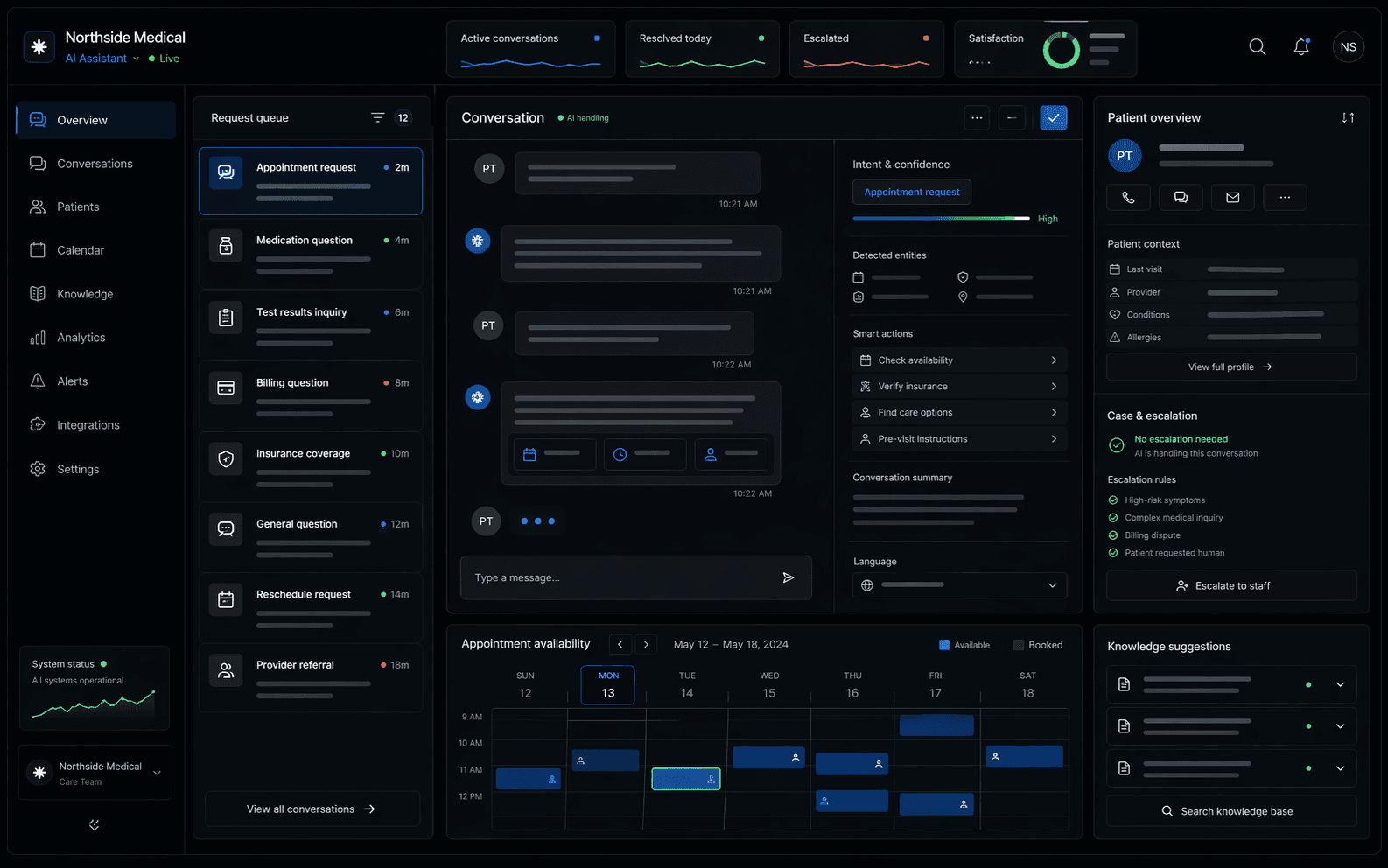Toggle Complex medical inquiry rule
This screenshot has height=868, width=1388.
tap(1113, 518)
